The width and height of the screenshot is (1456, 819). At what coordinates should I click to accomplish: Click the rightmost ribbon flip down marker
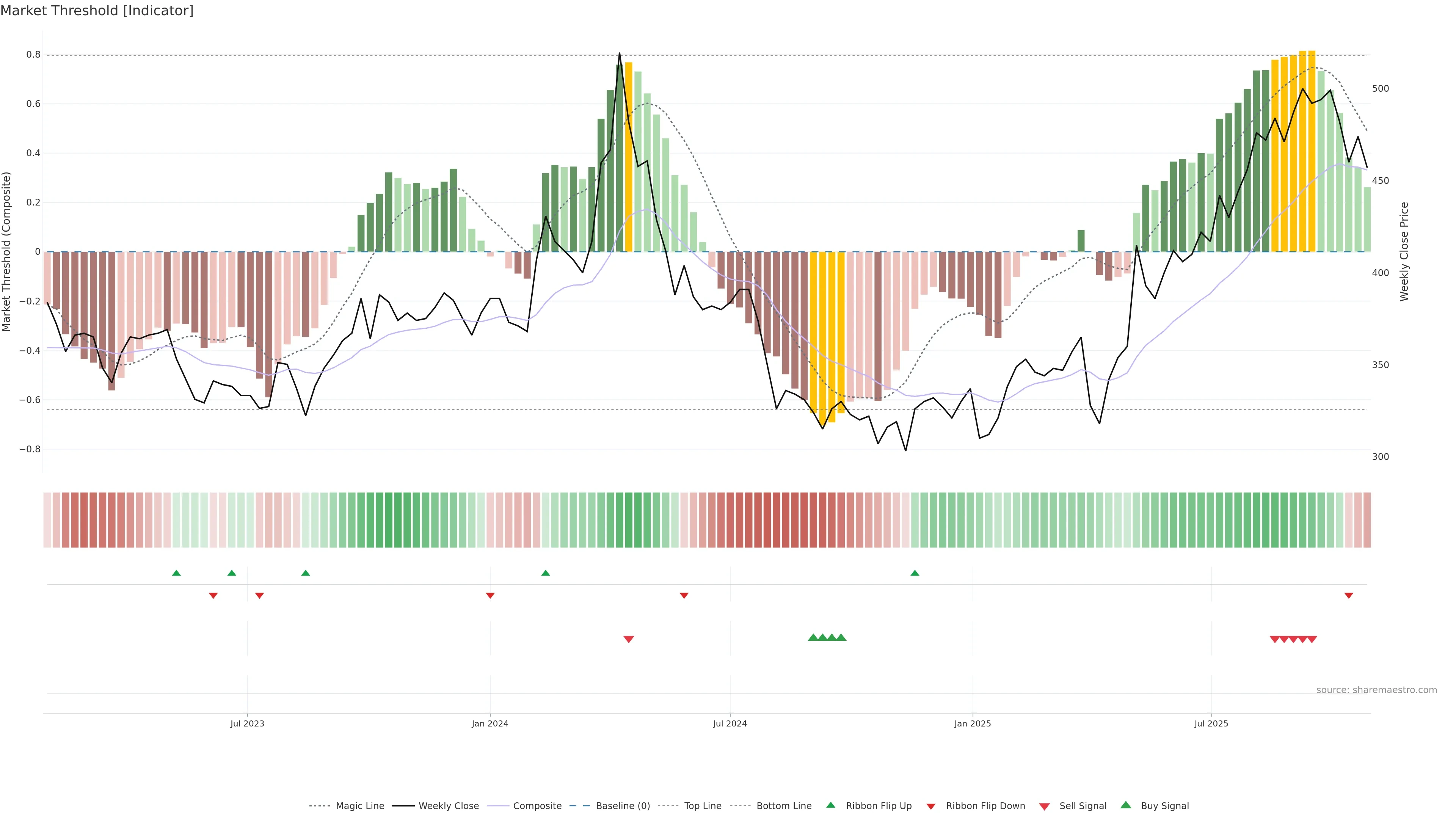coord(1349,596)
